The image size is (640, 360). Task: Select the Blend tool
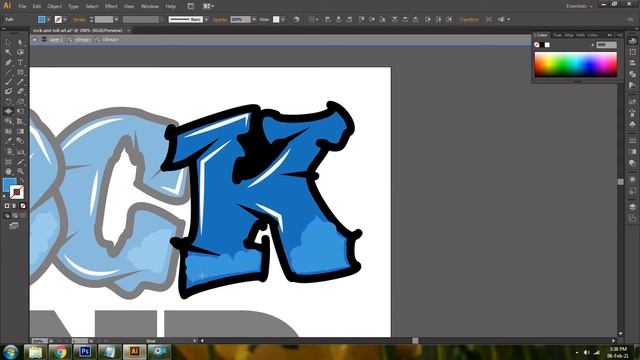pos(20,141)
